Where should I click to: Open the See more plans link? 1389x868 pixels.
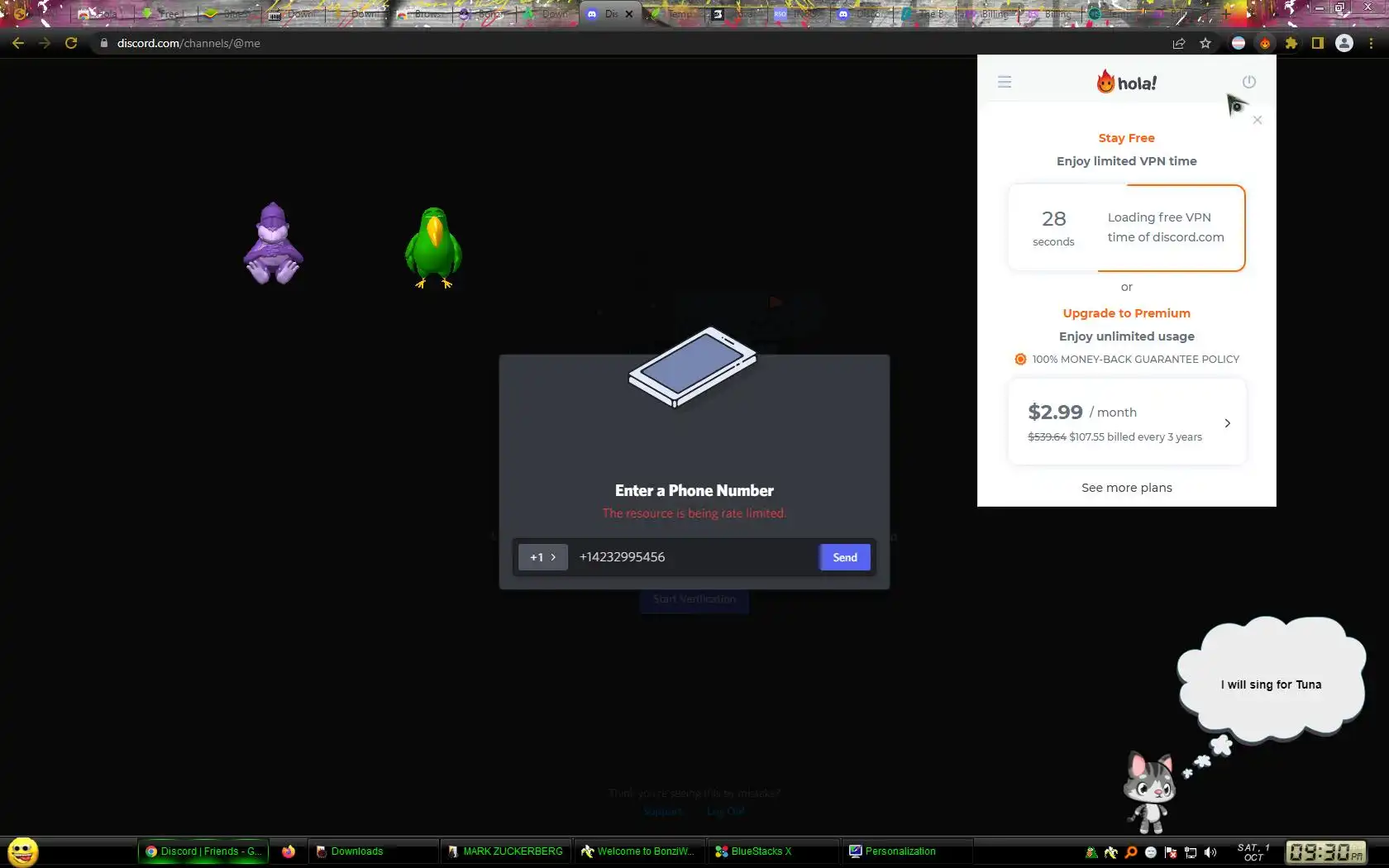[x=1127, y=488]
